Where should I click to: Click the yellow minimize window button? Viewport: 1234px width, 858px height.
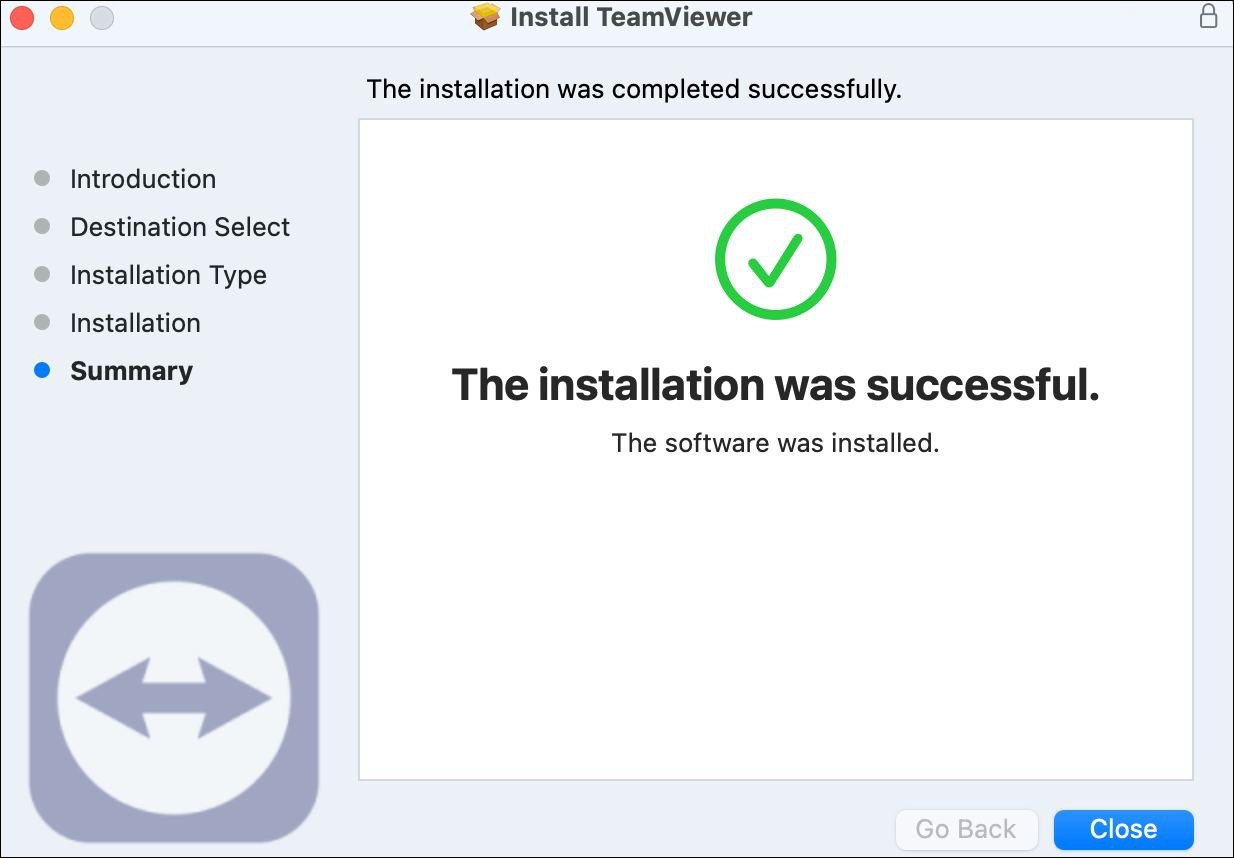[62, 17]
